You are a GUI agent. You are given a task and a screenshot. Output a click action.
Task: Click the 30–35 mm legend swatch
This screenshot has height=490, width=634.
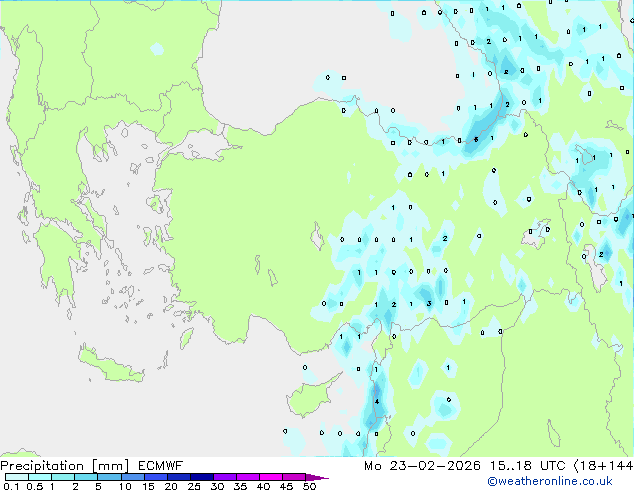(x=225, y=477)
